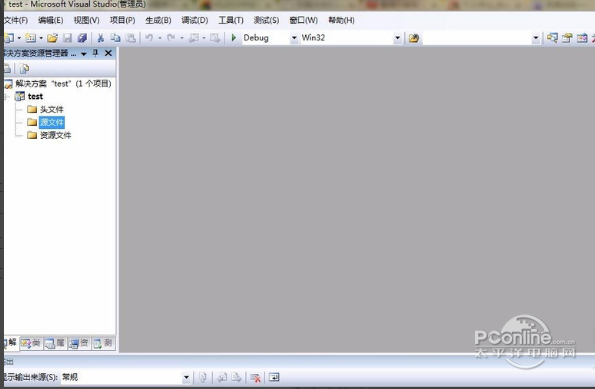Screen dimensions: 595x389
Task: Open the 编辑(E) menu
Action: 51,20
